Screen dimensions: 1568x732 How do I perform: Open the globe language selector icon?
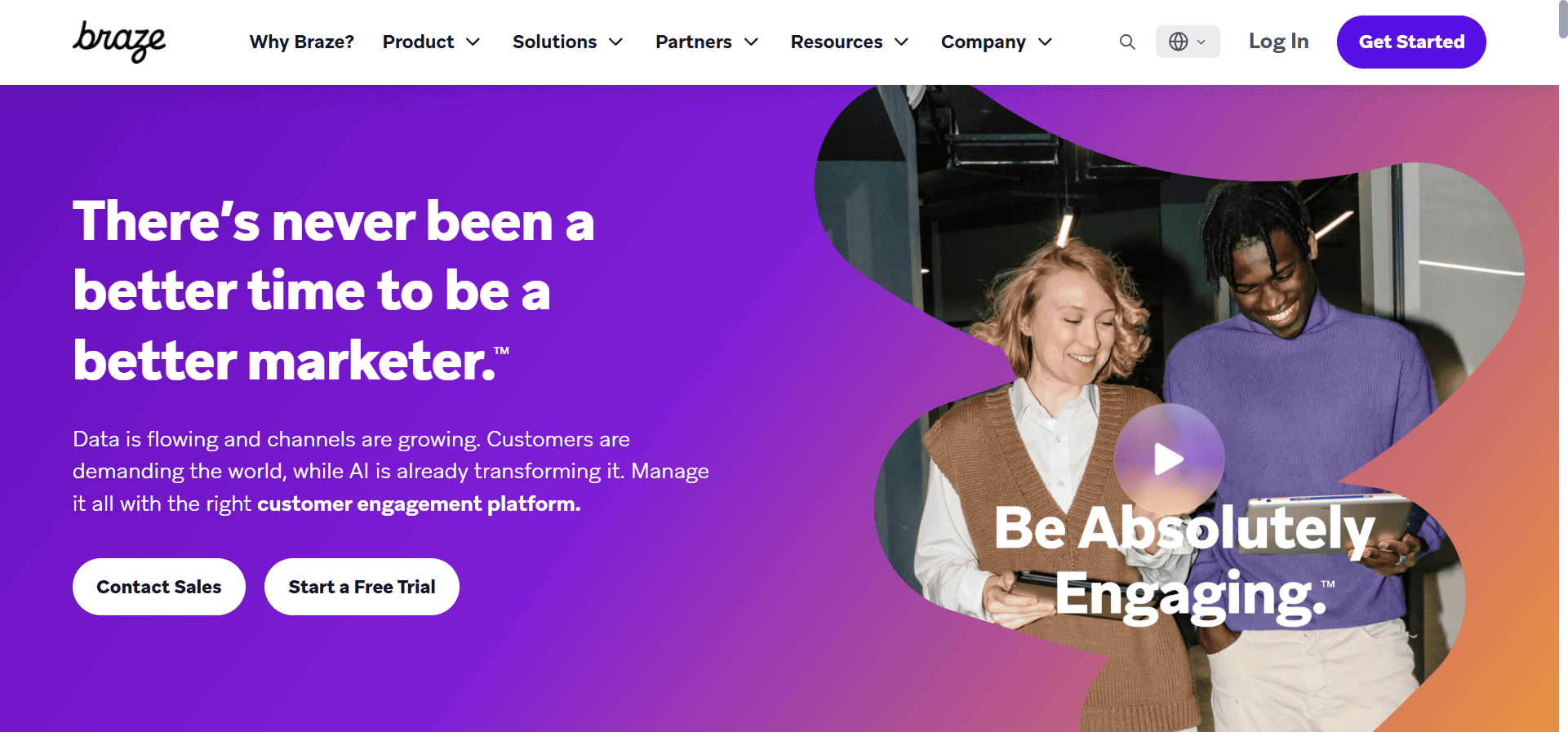click(x=1180, y=42)
